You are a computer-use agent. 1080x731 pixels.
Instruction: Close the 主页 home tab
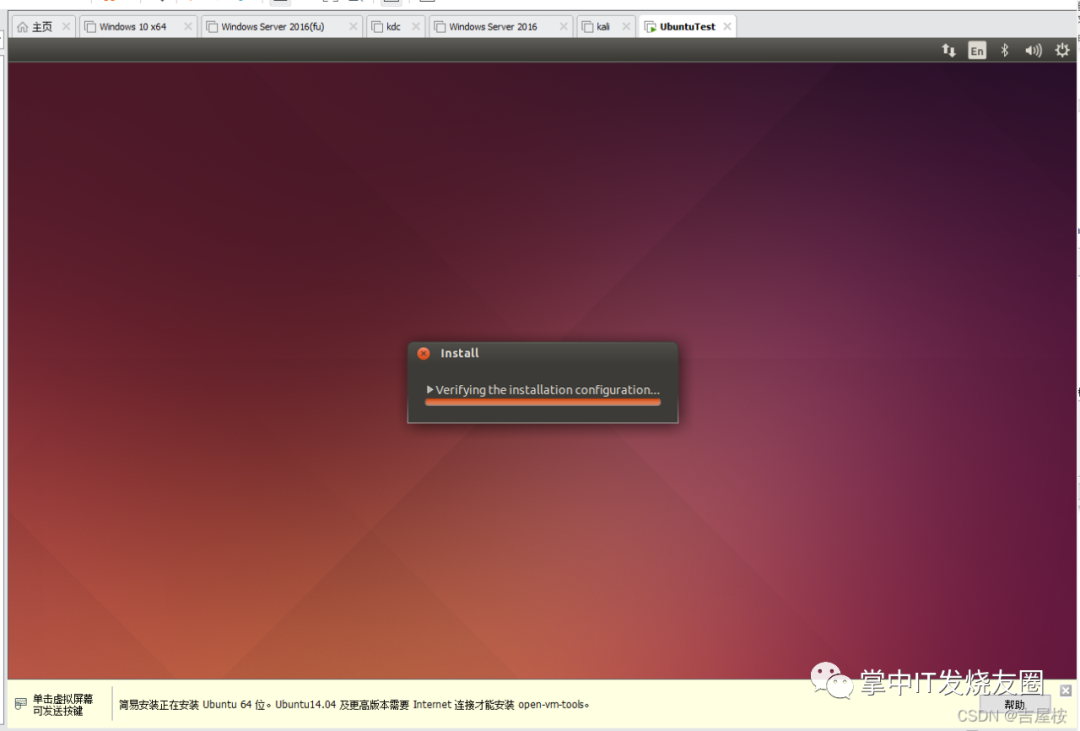tap(66, 27)
